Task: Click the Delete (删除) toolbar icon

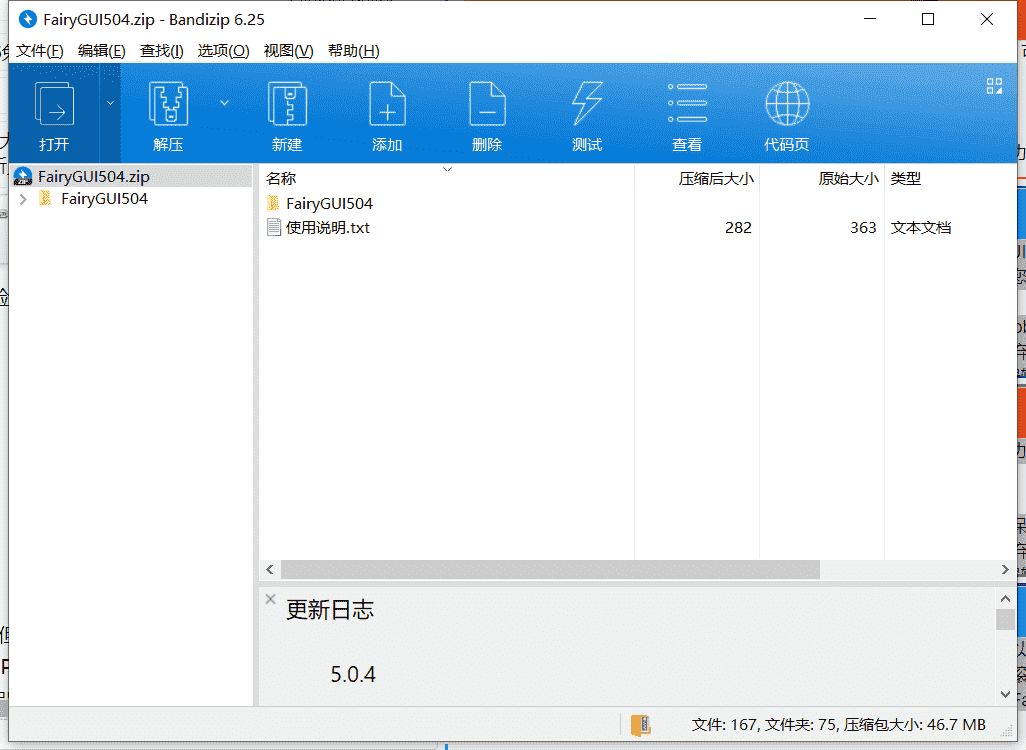Action: coord(487,103)
